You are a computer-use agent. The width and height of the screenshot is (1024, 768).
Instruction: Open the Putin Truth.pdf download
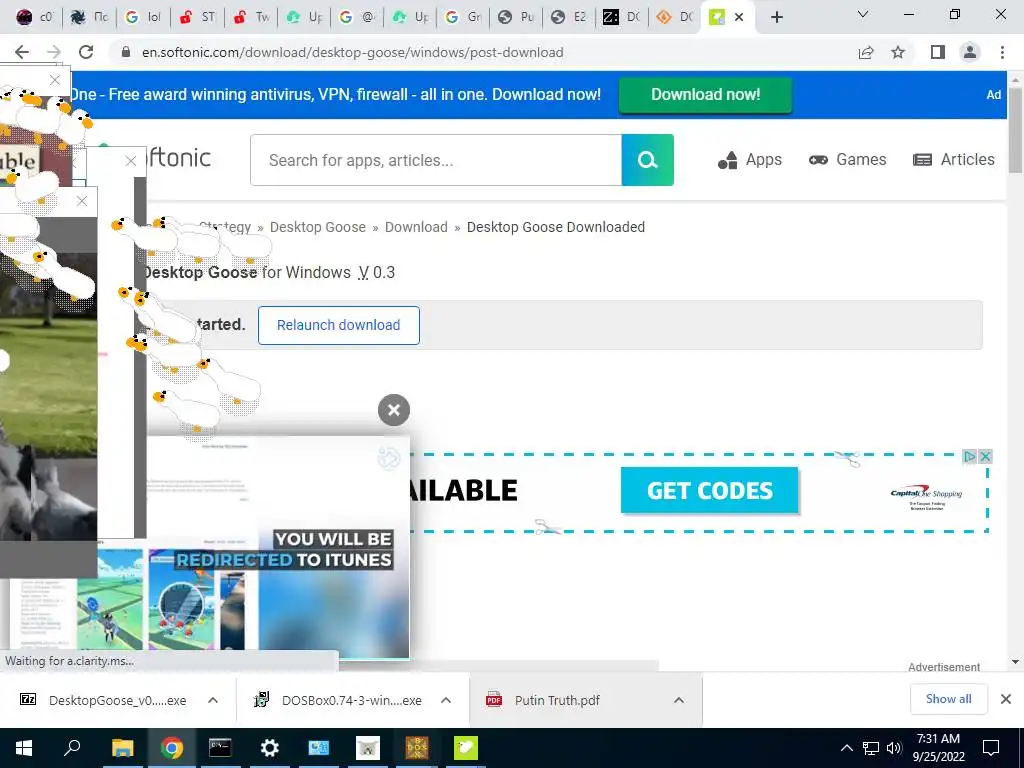coord(543,700)
